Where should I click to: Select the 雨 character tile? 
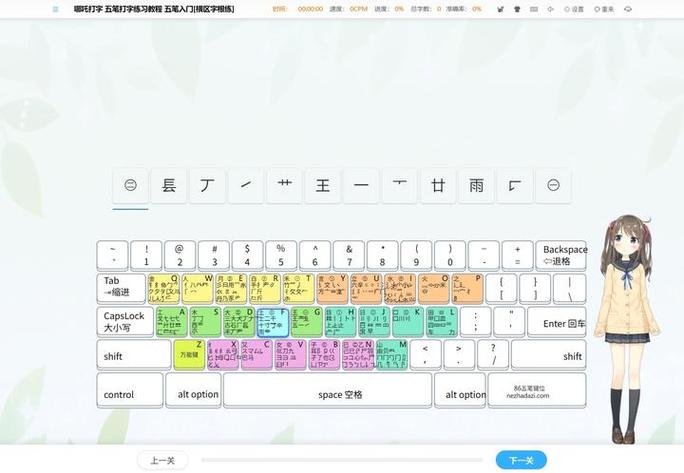pyautogui.click(x=476, y=185)
